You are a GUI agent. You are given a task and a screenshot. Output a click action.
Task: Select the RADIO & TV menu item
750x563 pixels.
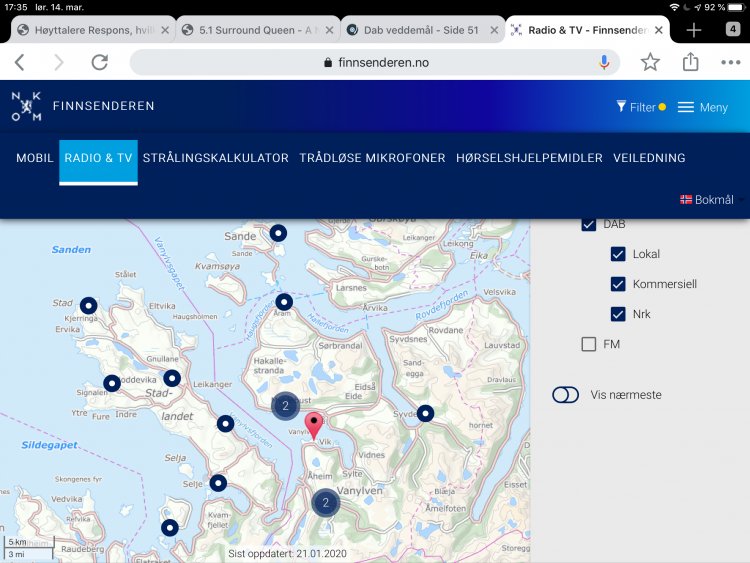point(99,162)
